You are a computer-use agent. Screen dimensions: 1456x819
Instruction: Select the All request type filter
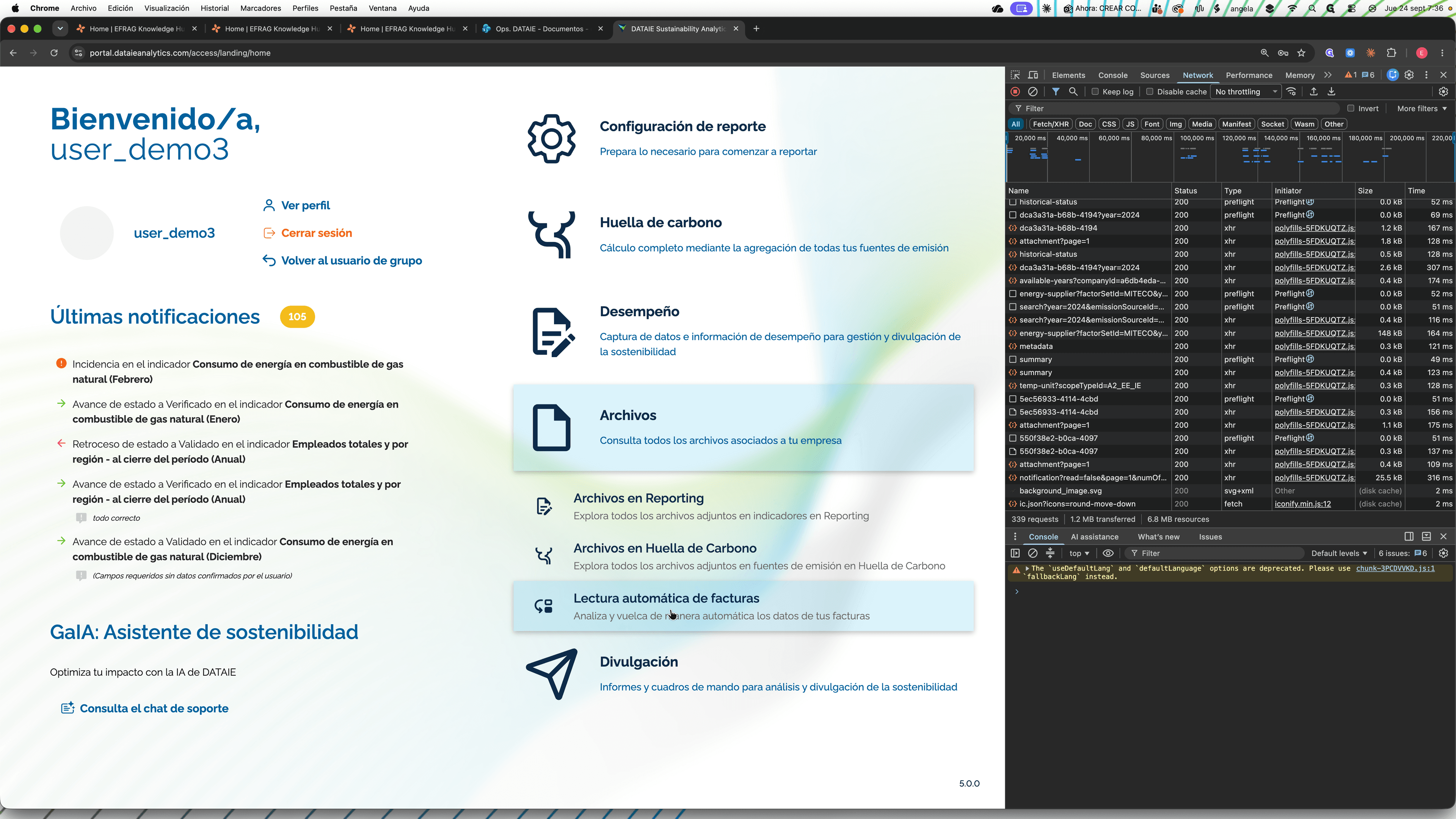[1016, 124]
